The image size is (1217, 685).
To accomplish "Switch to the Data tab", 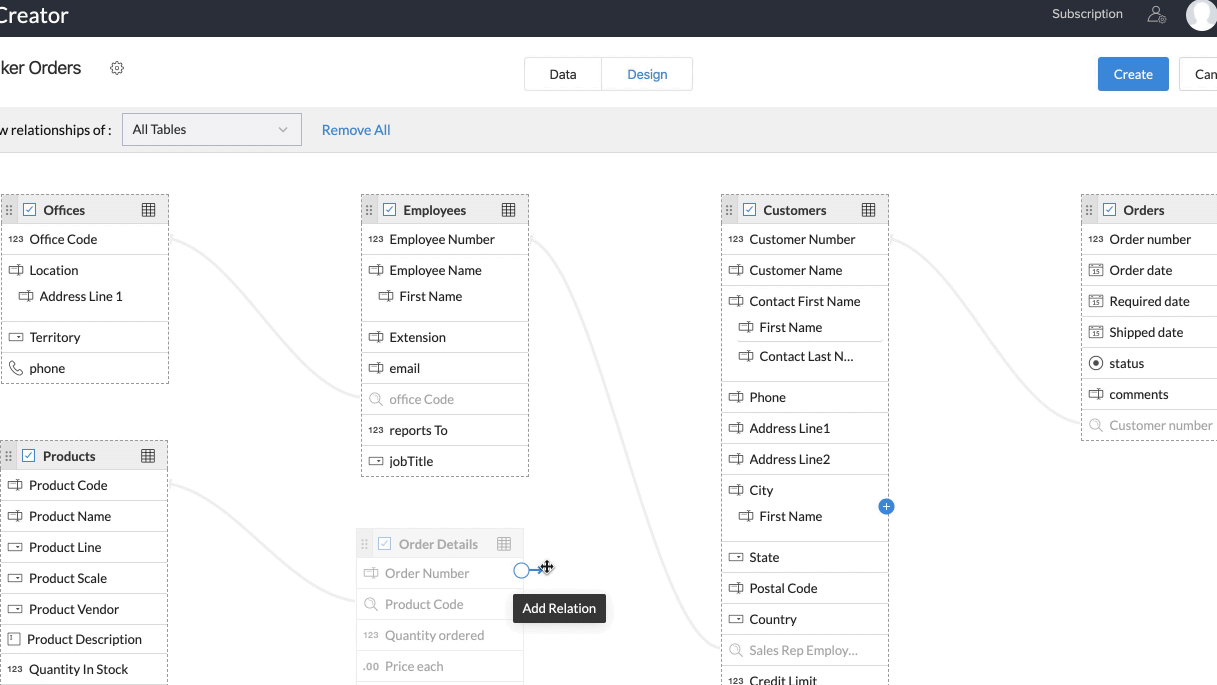I will [x=563, y=74].
